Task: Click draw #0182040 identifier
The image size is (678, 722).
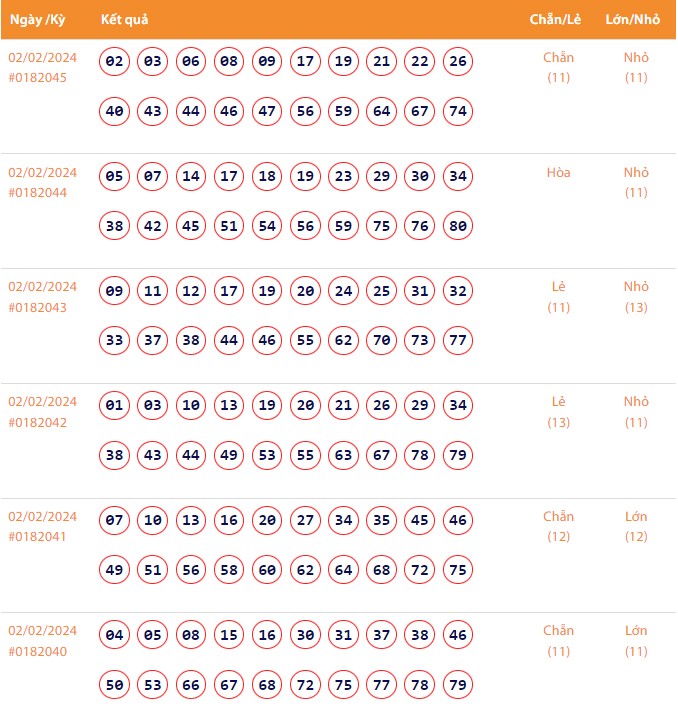Action: tap(38, 651)
